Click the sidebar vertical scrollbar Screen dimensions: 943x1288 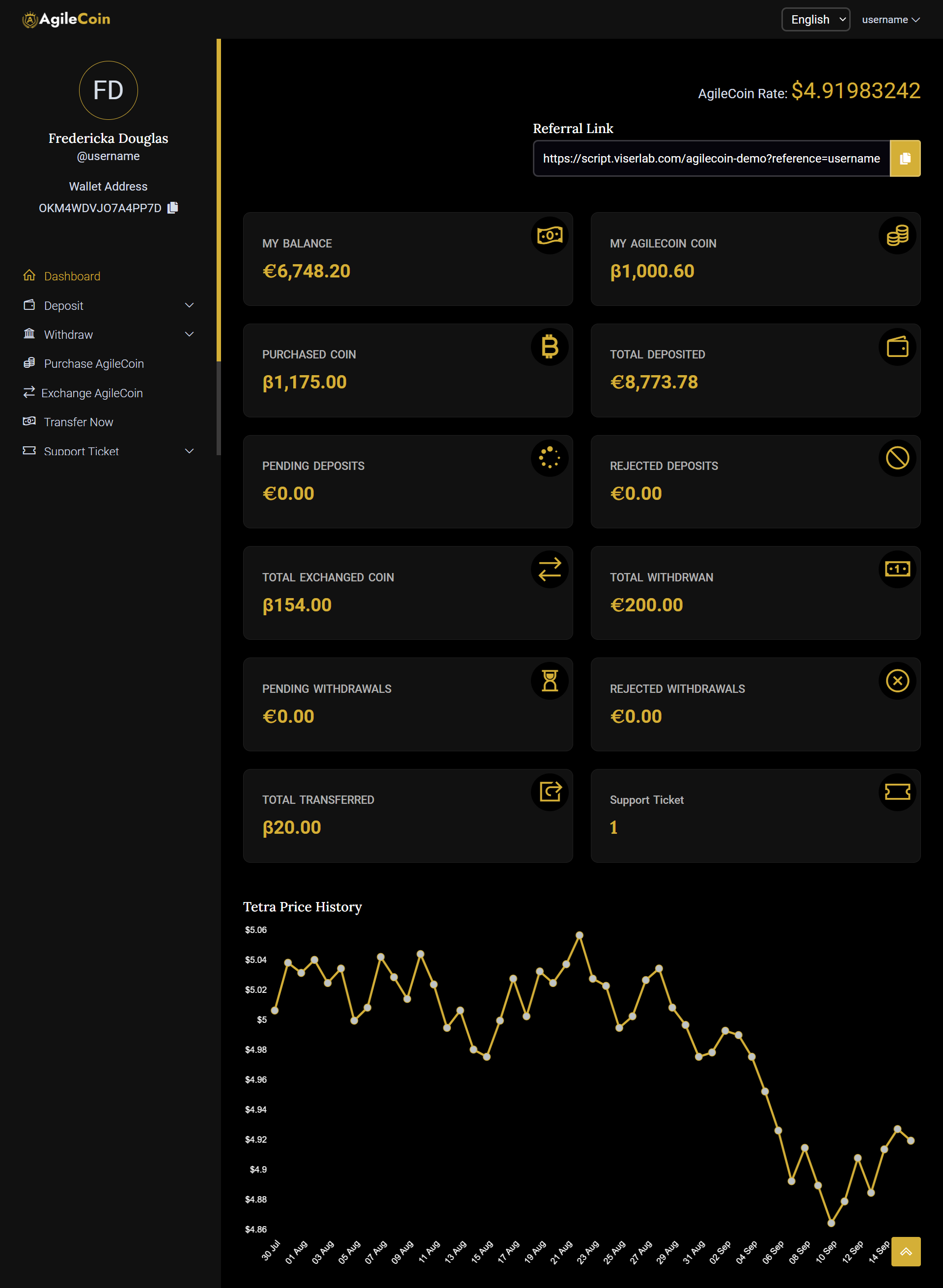219,247
